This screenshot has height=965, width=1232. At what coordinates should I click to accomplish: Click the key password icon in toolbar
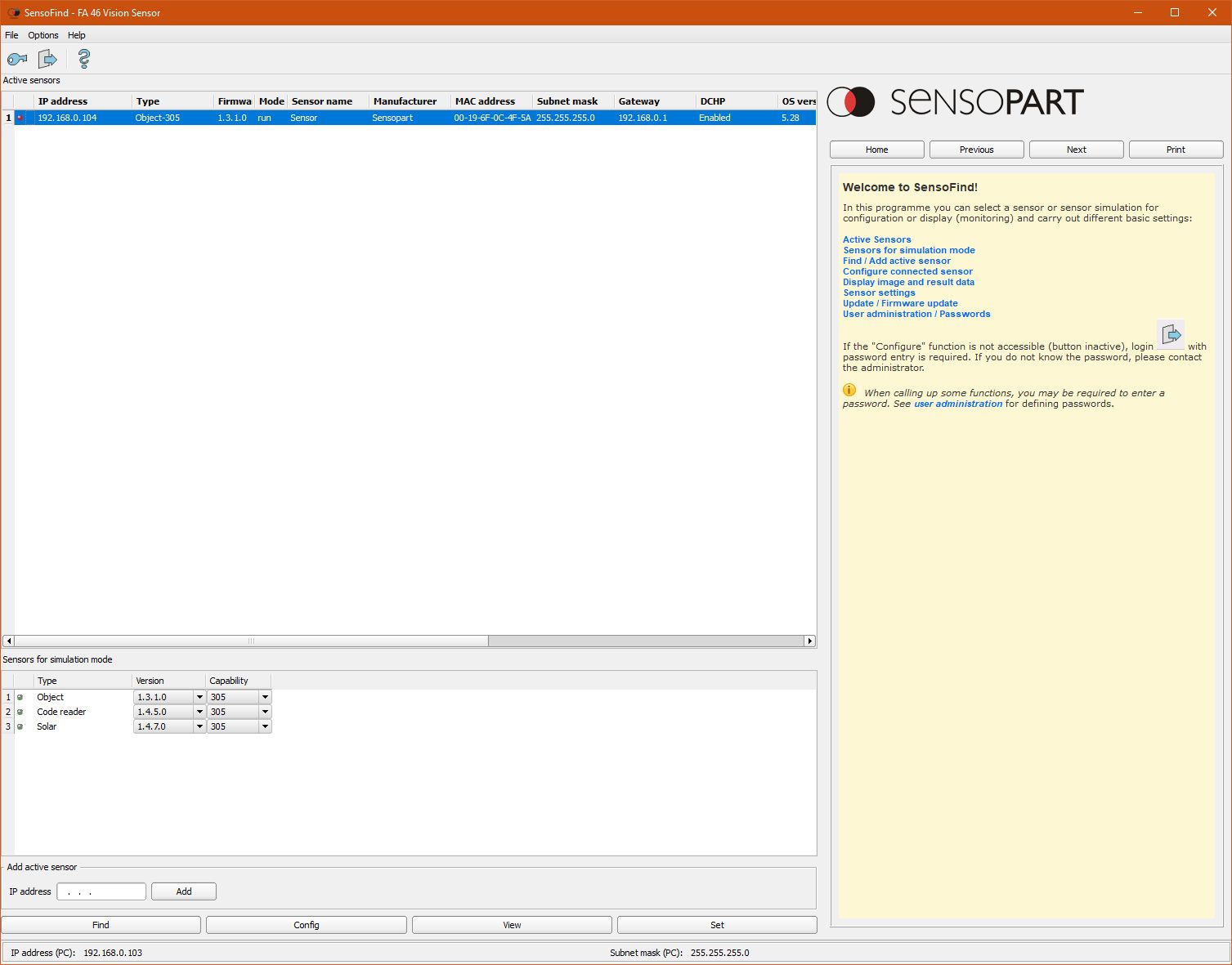[x=17, y=59]
